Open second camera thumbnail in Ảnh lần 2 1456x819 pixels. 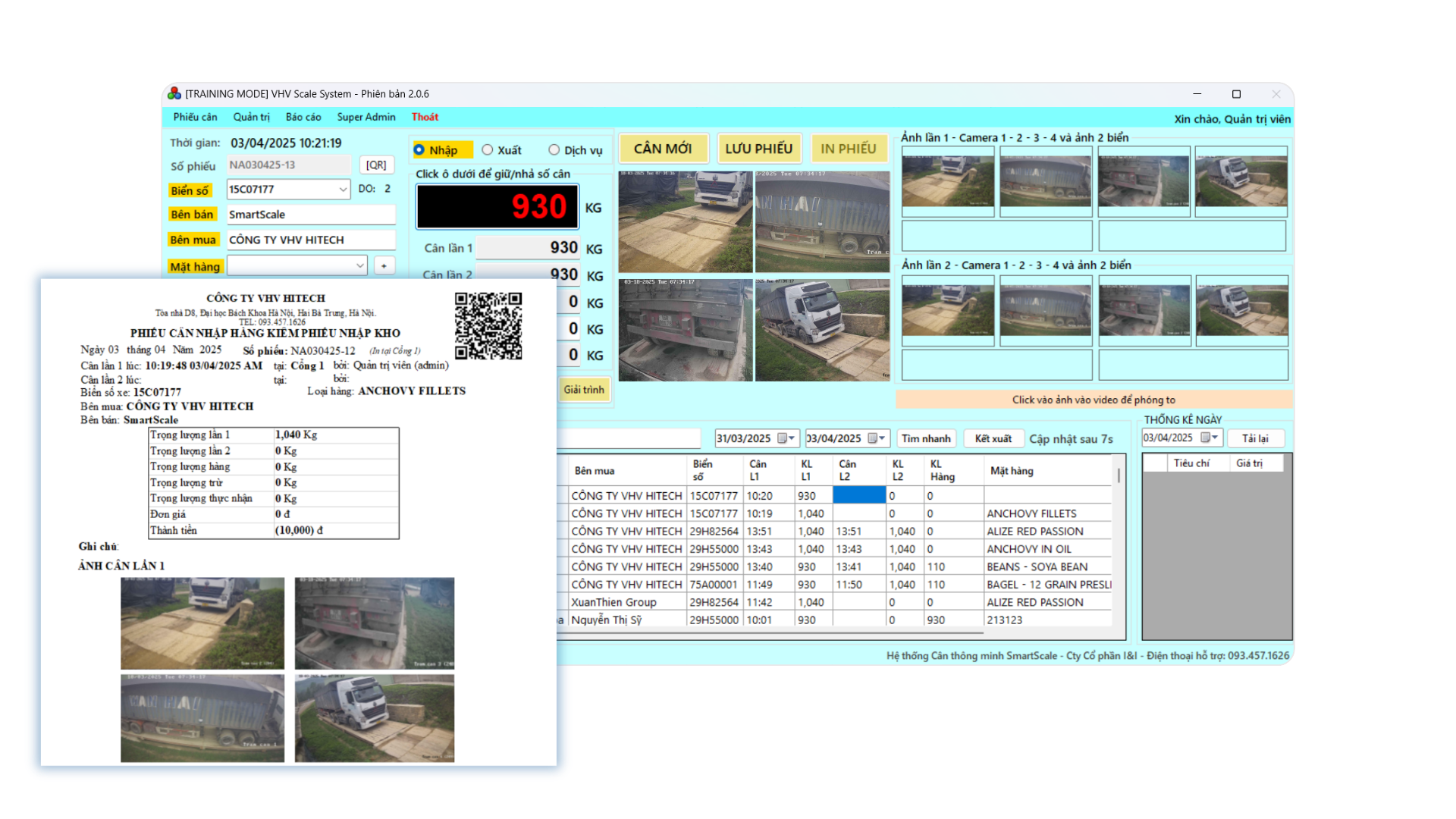[x=1046, y=311]
